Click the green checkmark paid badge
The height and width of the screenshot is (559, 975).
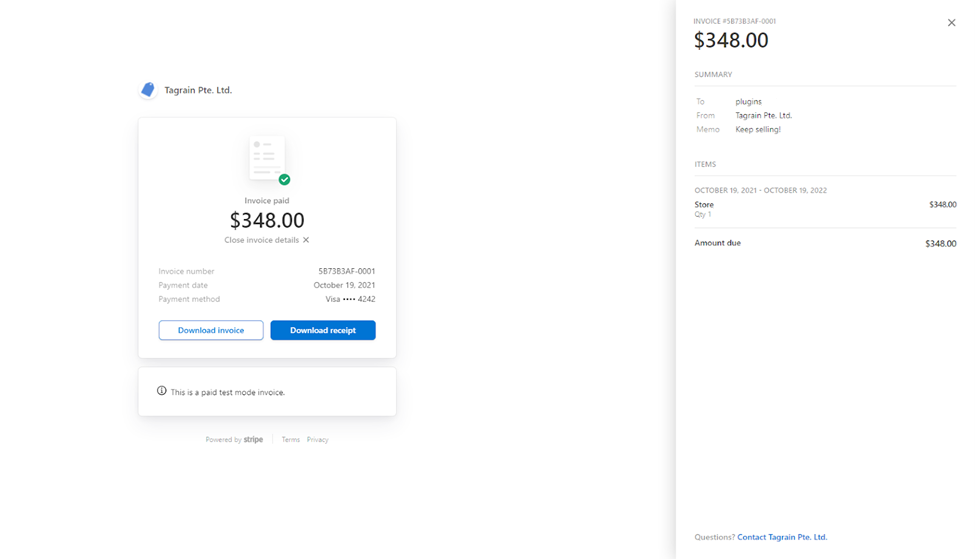(285, 180)
